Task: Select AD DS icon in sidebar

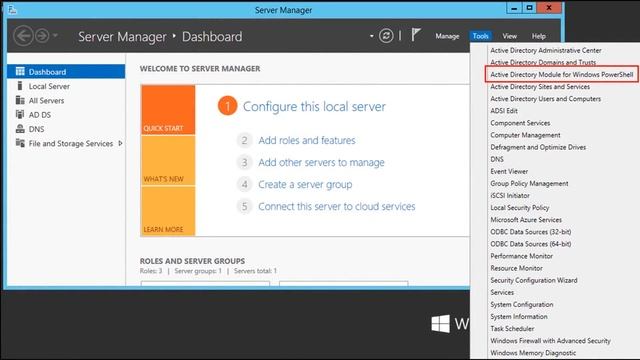Action: pyautogui.click(x=20, y=114)
